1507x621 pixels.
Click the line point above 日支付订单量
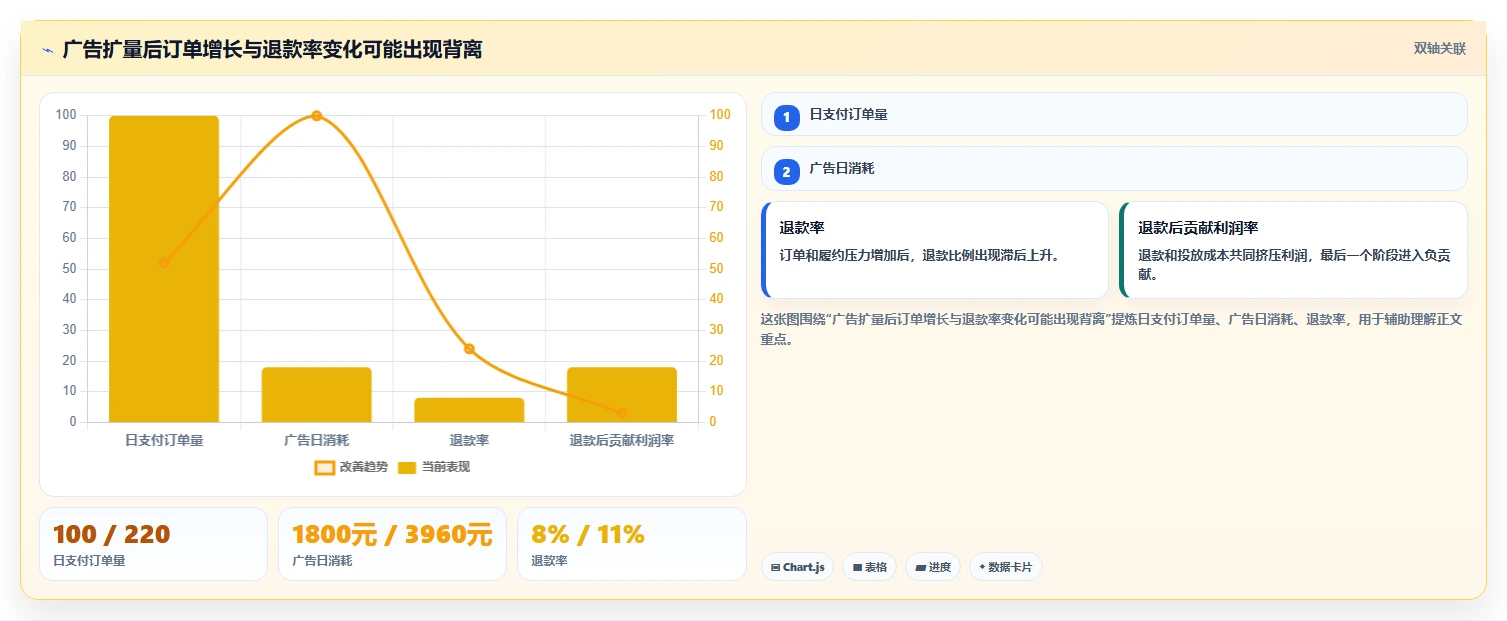point(164,263)
